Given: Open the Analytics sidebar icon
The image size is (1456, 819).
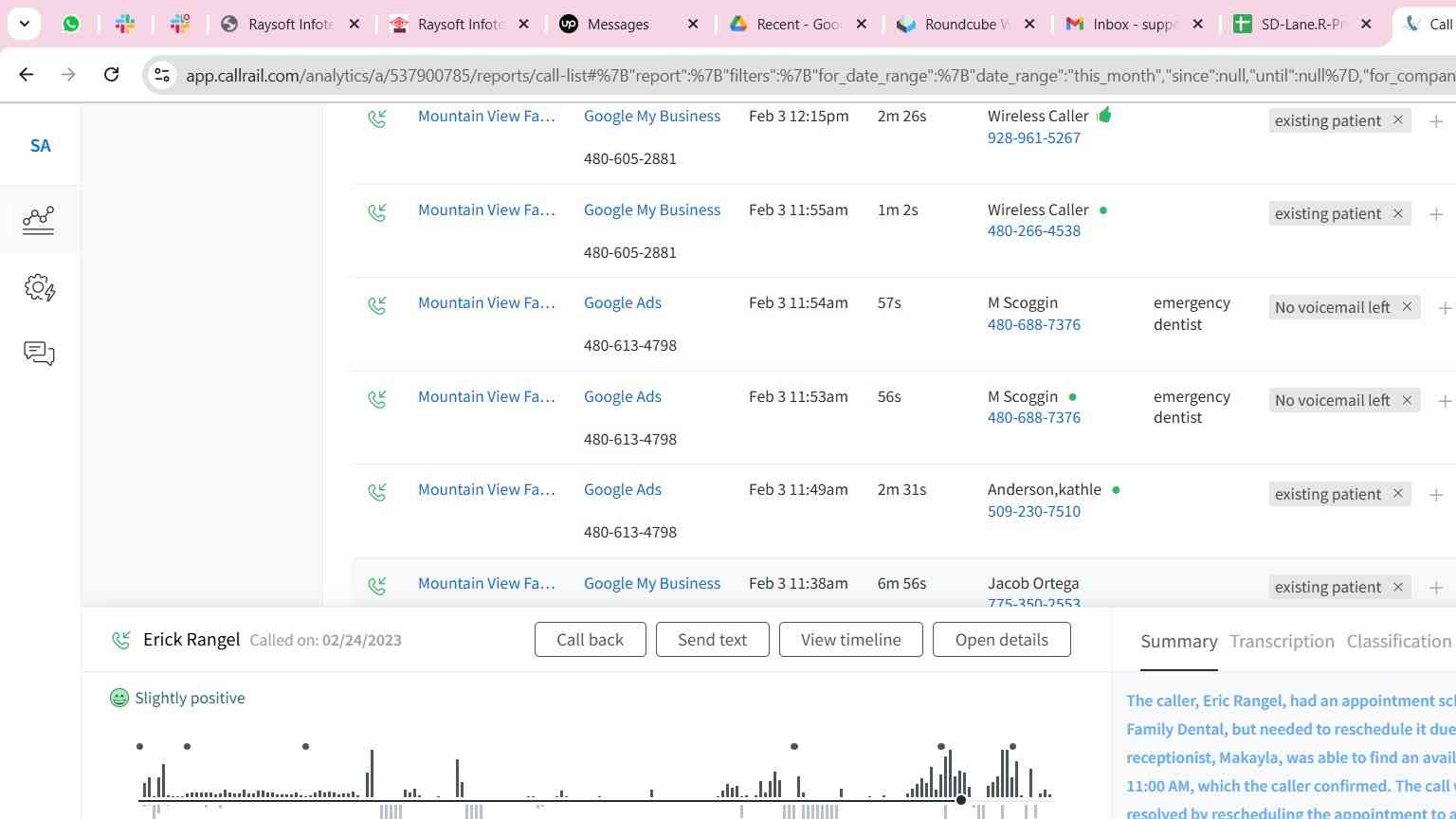Looking at the screenshot, I should tap(39, 220).
